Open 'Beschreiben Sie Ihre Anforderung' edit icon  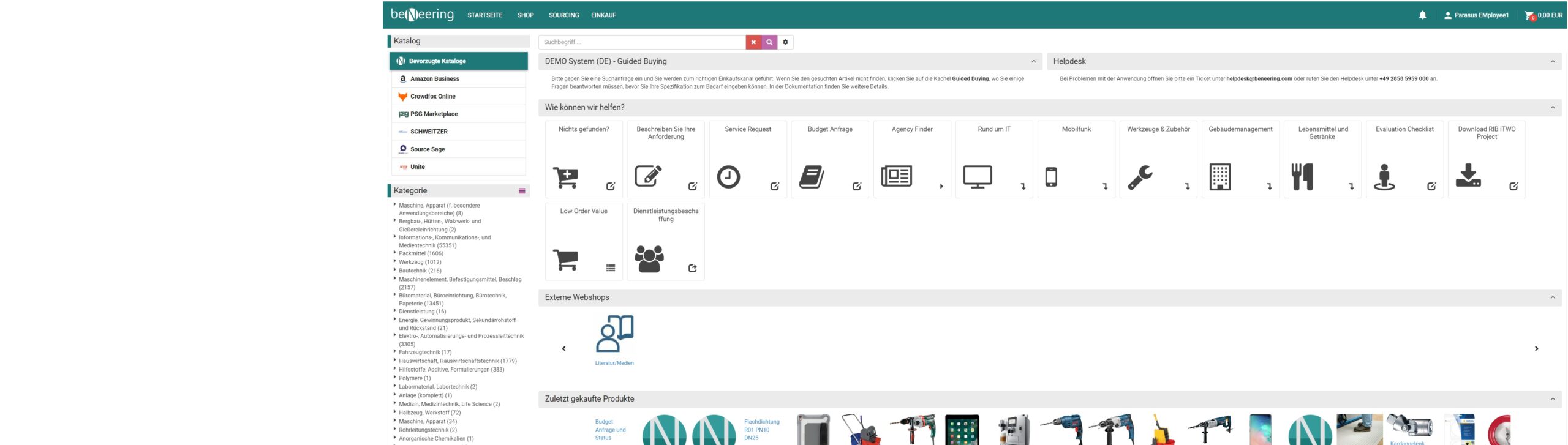648,176
